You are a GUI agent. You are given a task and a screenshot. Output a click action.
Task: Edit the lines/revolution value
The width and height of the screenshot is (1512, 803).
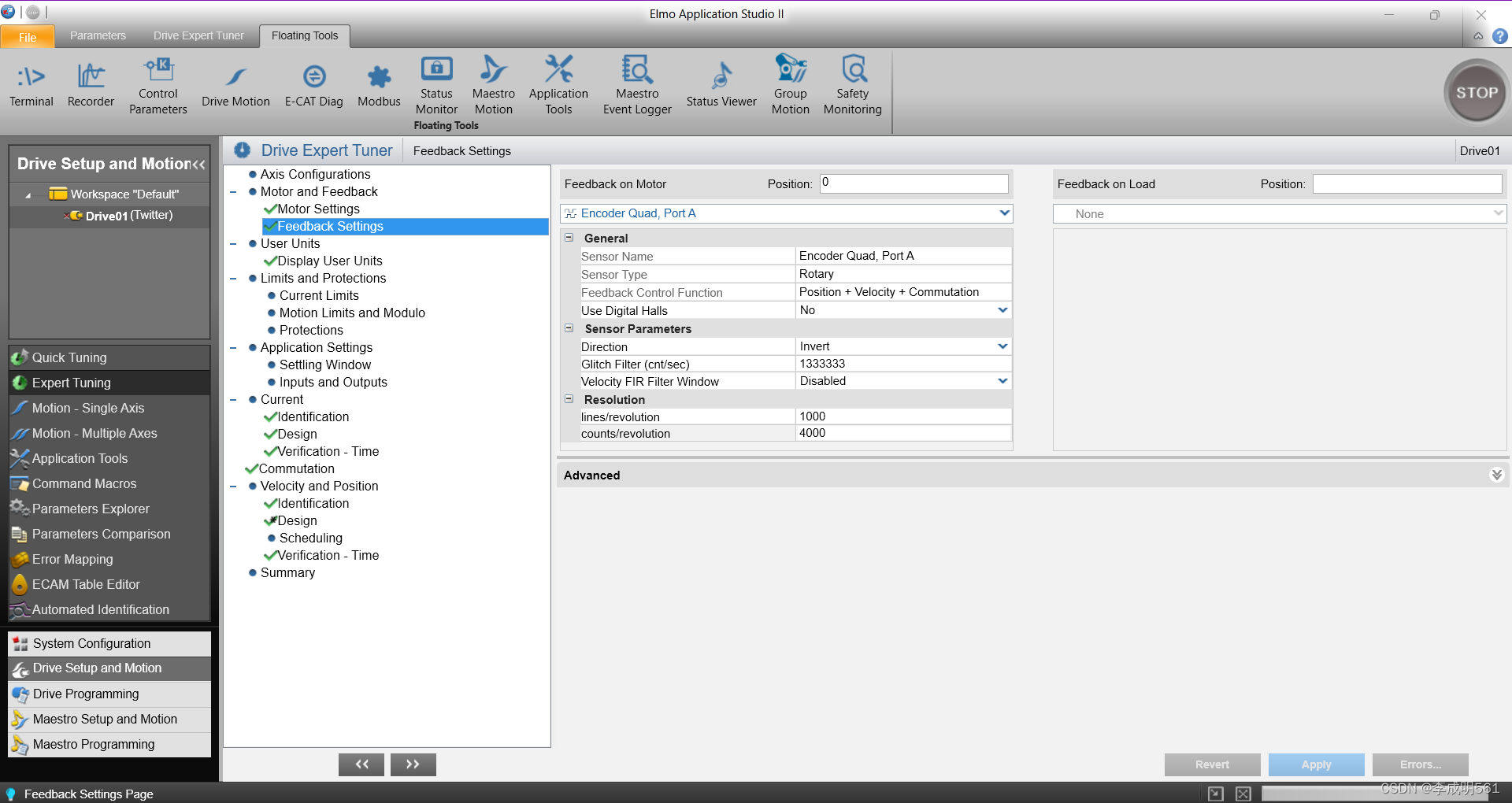click(903, 416)
